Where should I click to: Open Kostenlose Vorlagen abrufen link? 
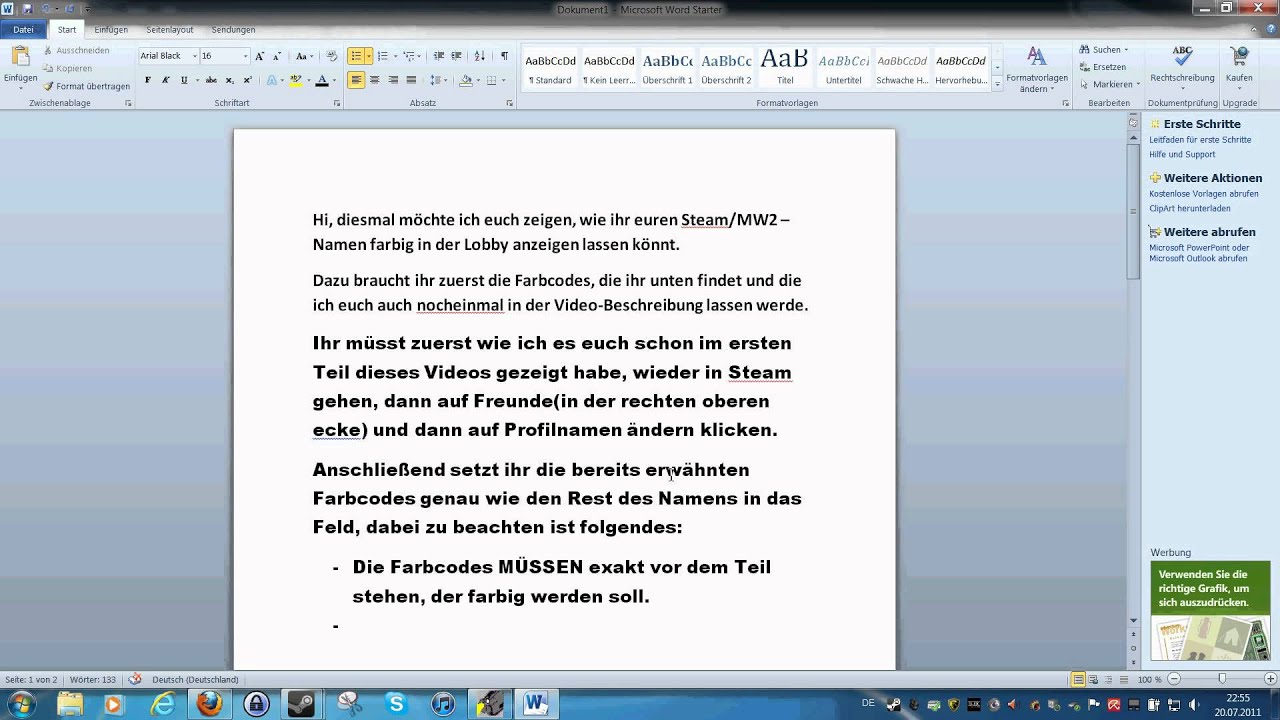[1204, 194]
